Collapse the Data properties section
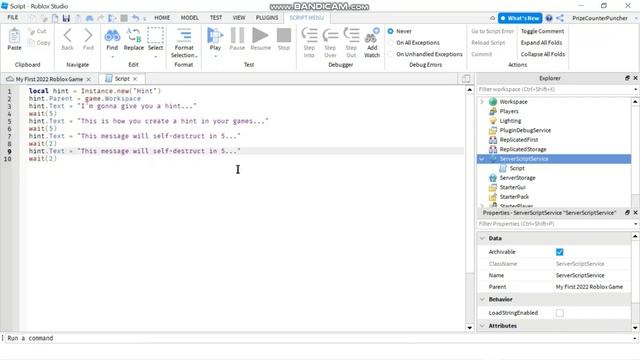The width and height of the screenshot is (640, 360). (482, 238)
